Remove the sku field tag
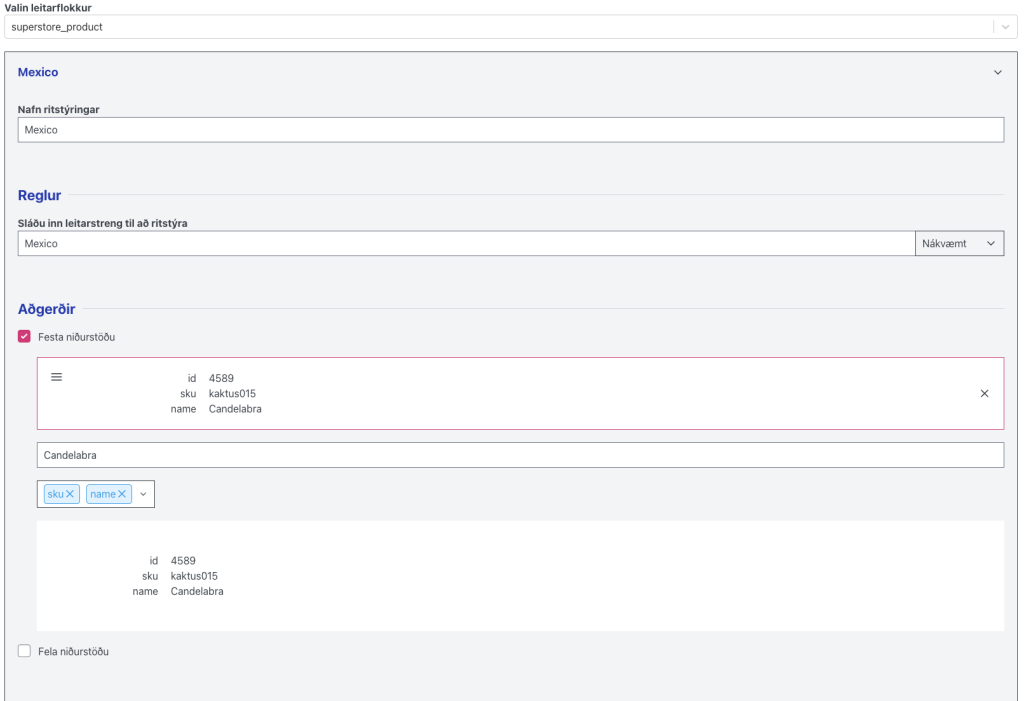1024x701 pixels. coord(71,494)
